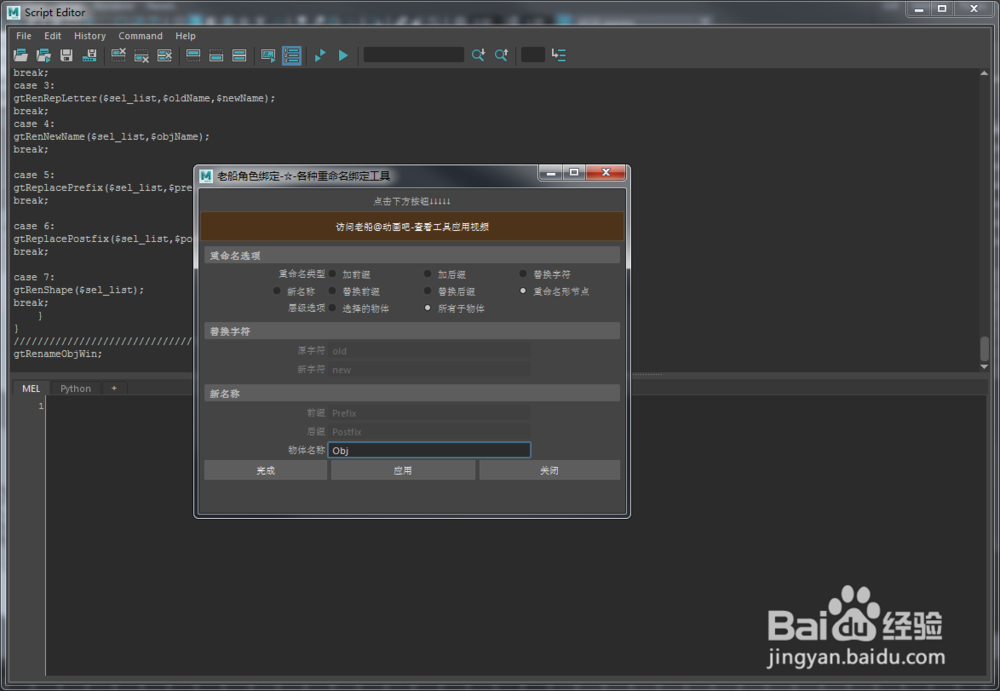Save script to shelf via toolbar icon
Image resolution: width=1000 pixels, height=691 pixels.
90,55
